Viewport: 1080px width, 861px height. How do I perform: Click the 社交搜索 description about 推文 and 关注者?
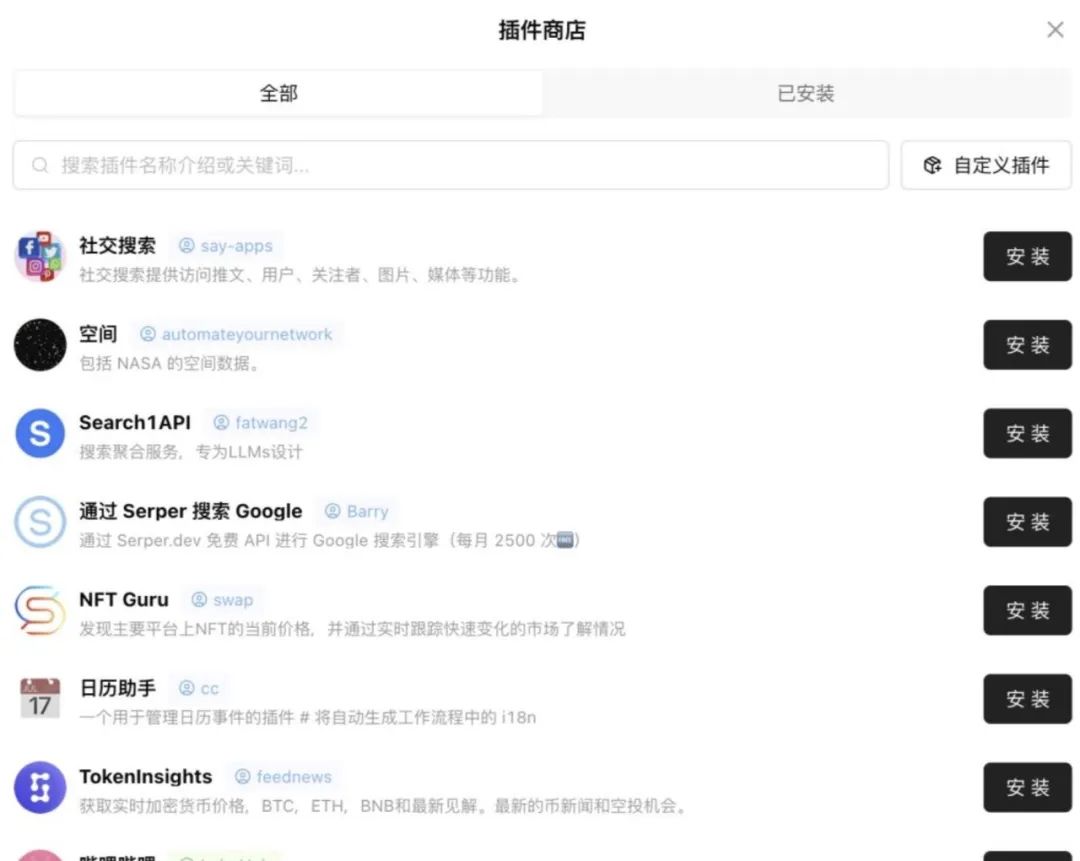point(300,275)
